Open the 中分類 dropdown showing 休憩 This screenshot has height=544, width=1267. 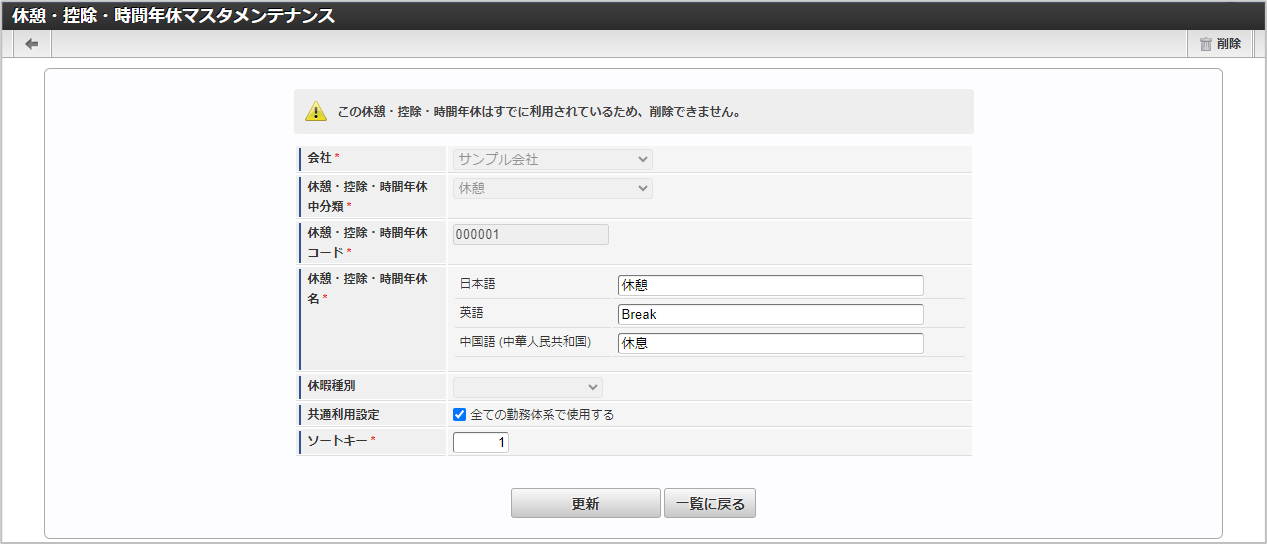coord(552,188)
